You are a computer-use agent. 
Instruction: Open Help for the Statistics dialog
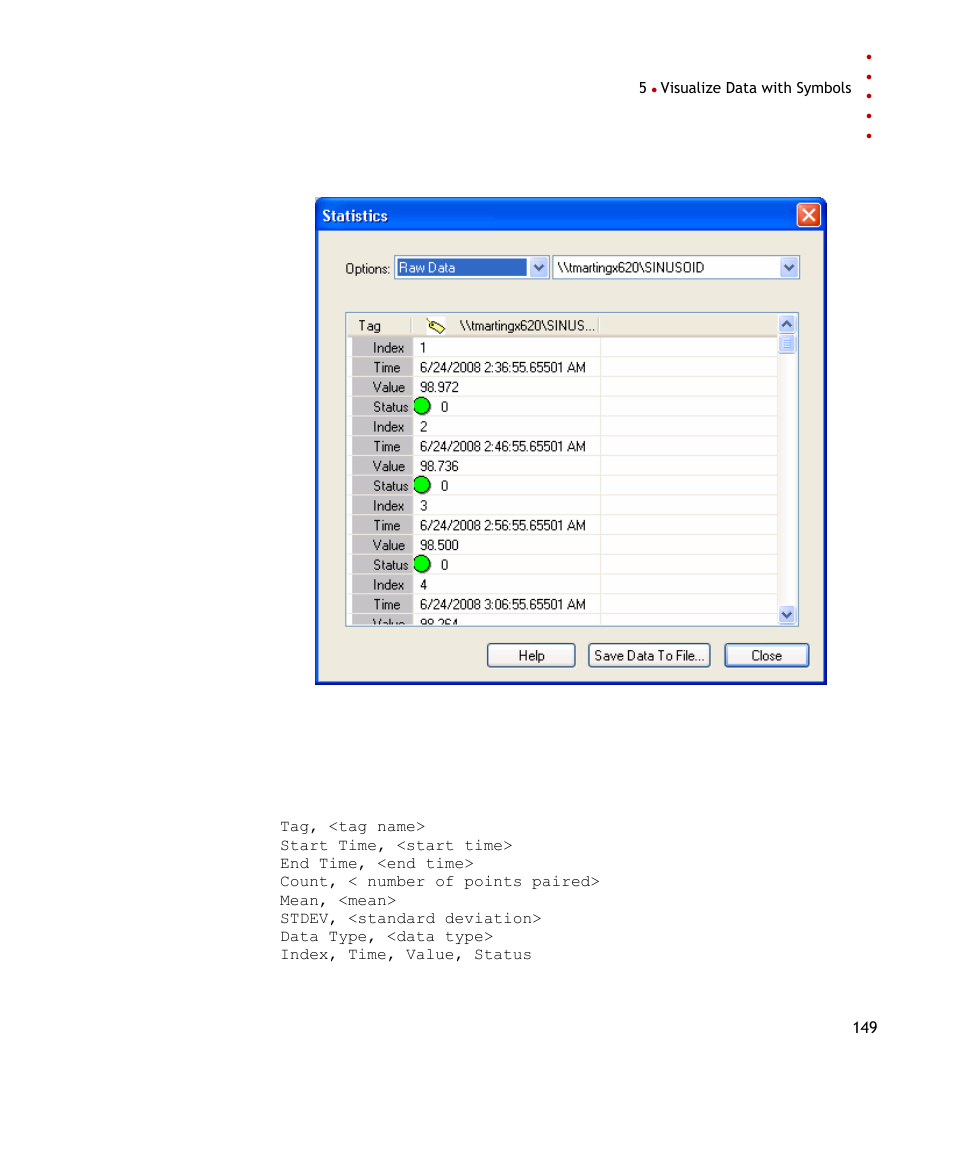pos(531,655)
